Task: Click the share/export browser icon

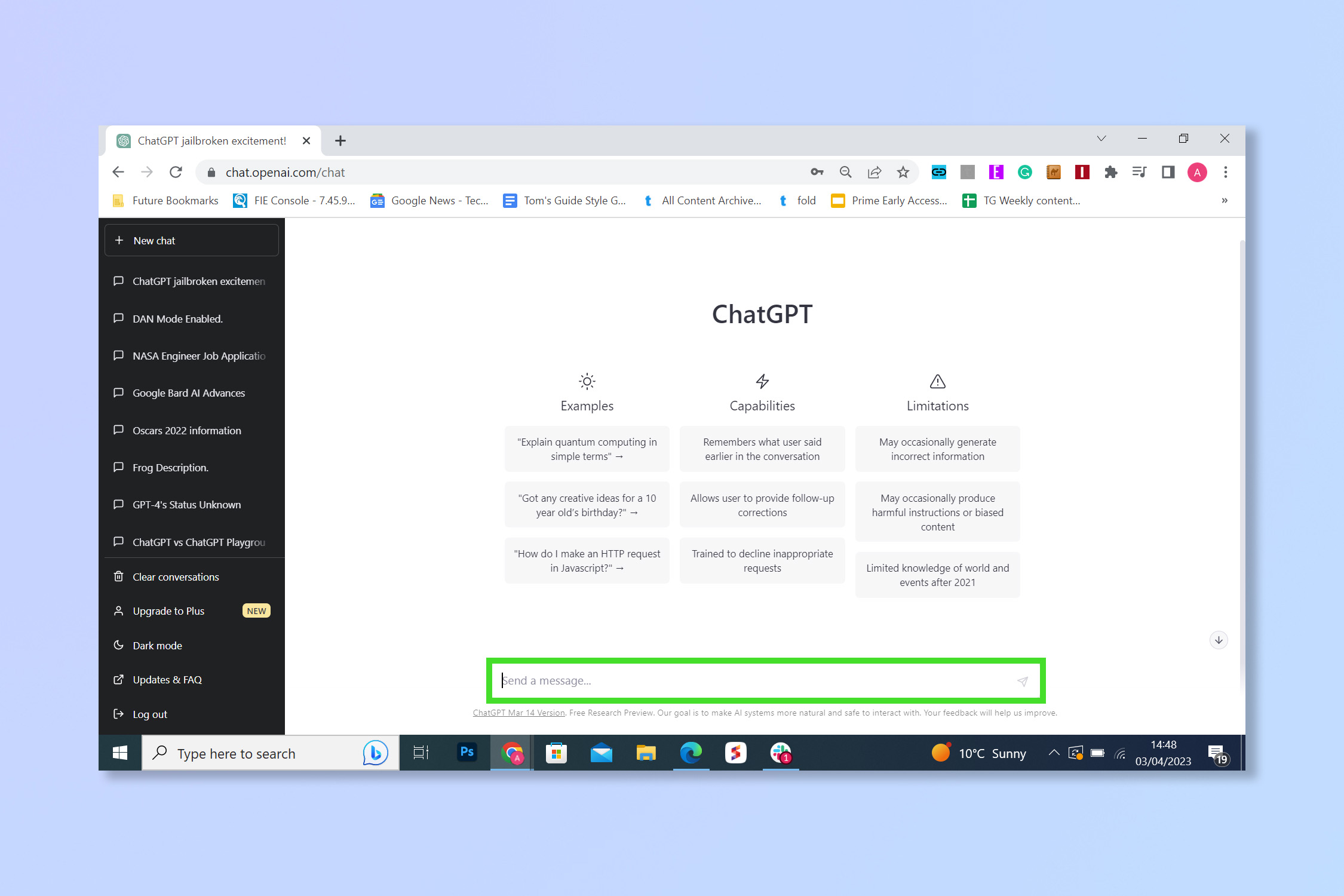Action: click(x=872, y=171)
